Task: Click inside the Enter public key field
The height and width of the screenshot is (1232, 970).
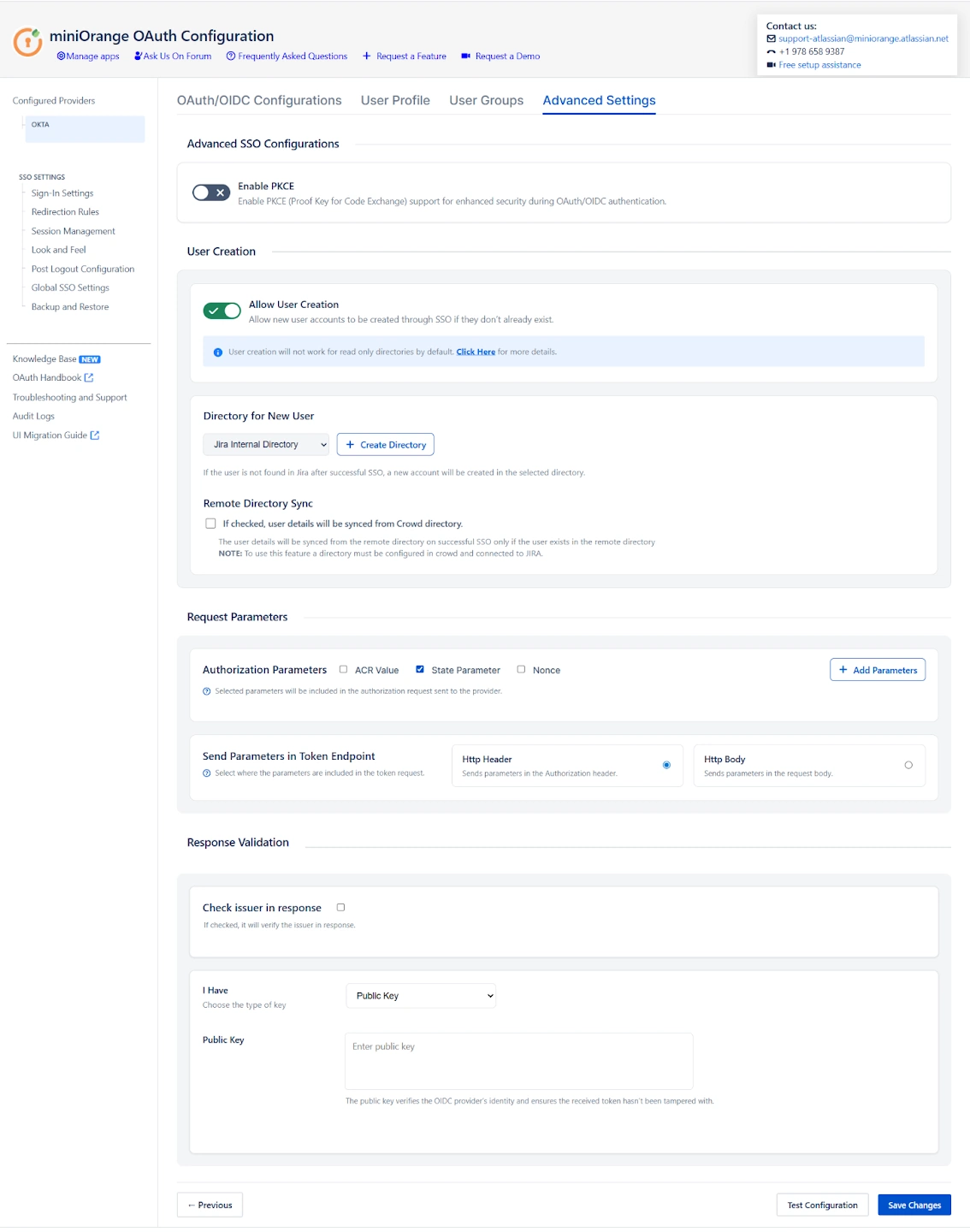Action: pos(518,1061)
